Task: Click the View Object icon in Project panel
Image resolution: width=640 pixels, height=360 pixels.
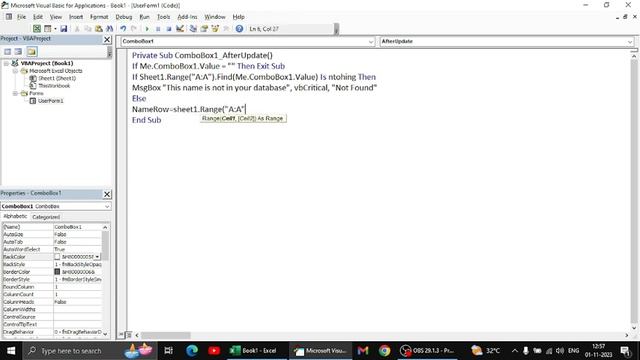Action: (x=18, y=51)
